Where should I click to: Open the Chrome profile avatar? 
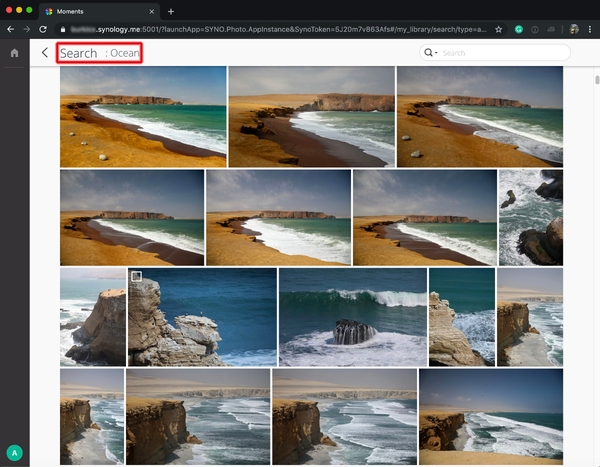coord(574,29)
